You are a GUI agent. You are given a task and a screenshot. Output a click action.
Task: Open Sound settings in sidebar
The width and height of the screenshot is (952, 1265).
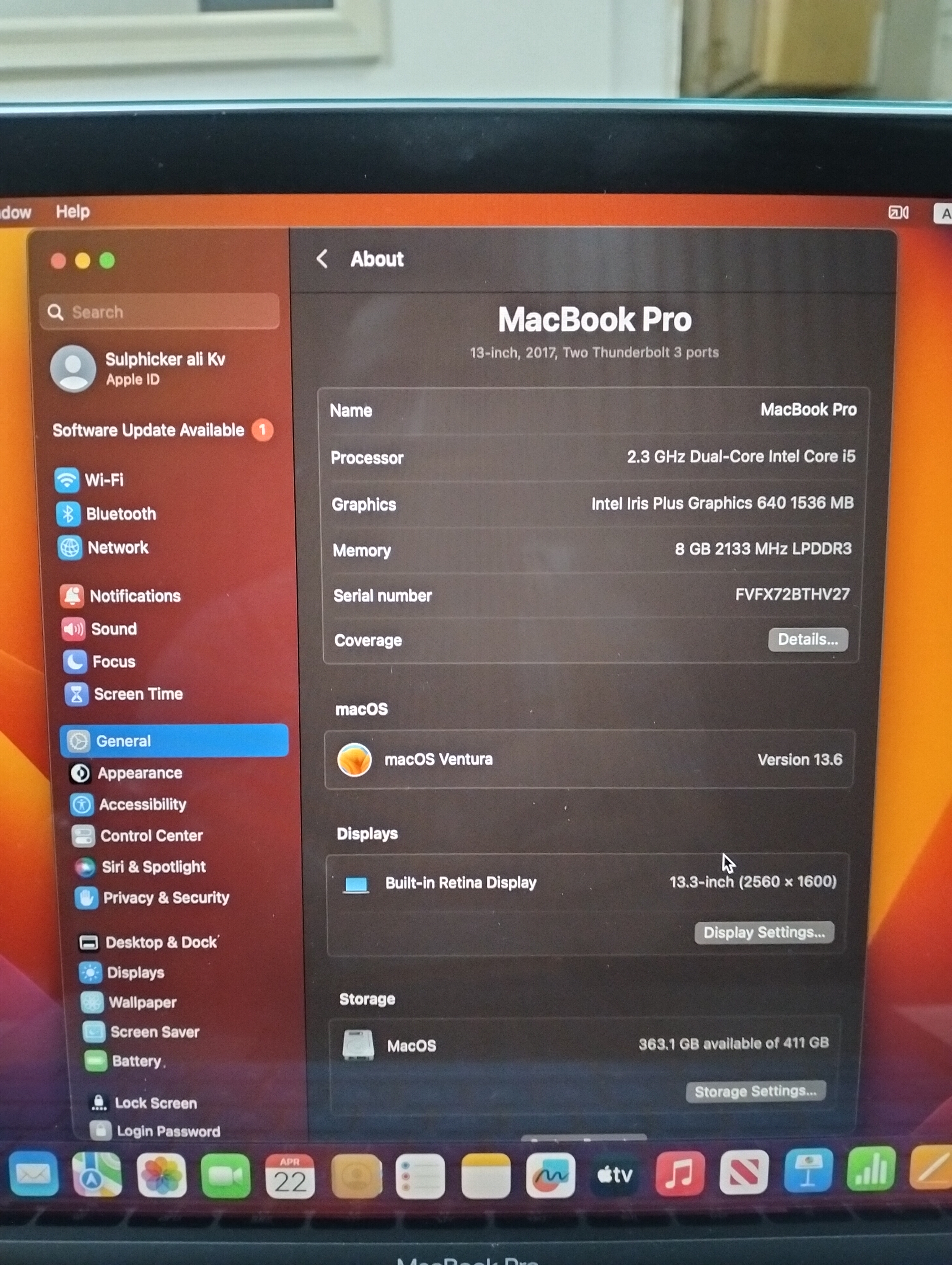pos(99,629)
